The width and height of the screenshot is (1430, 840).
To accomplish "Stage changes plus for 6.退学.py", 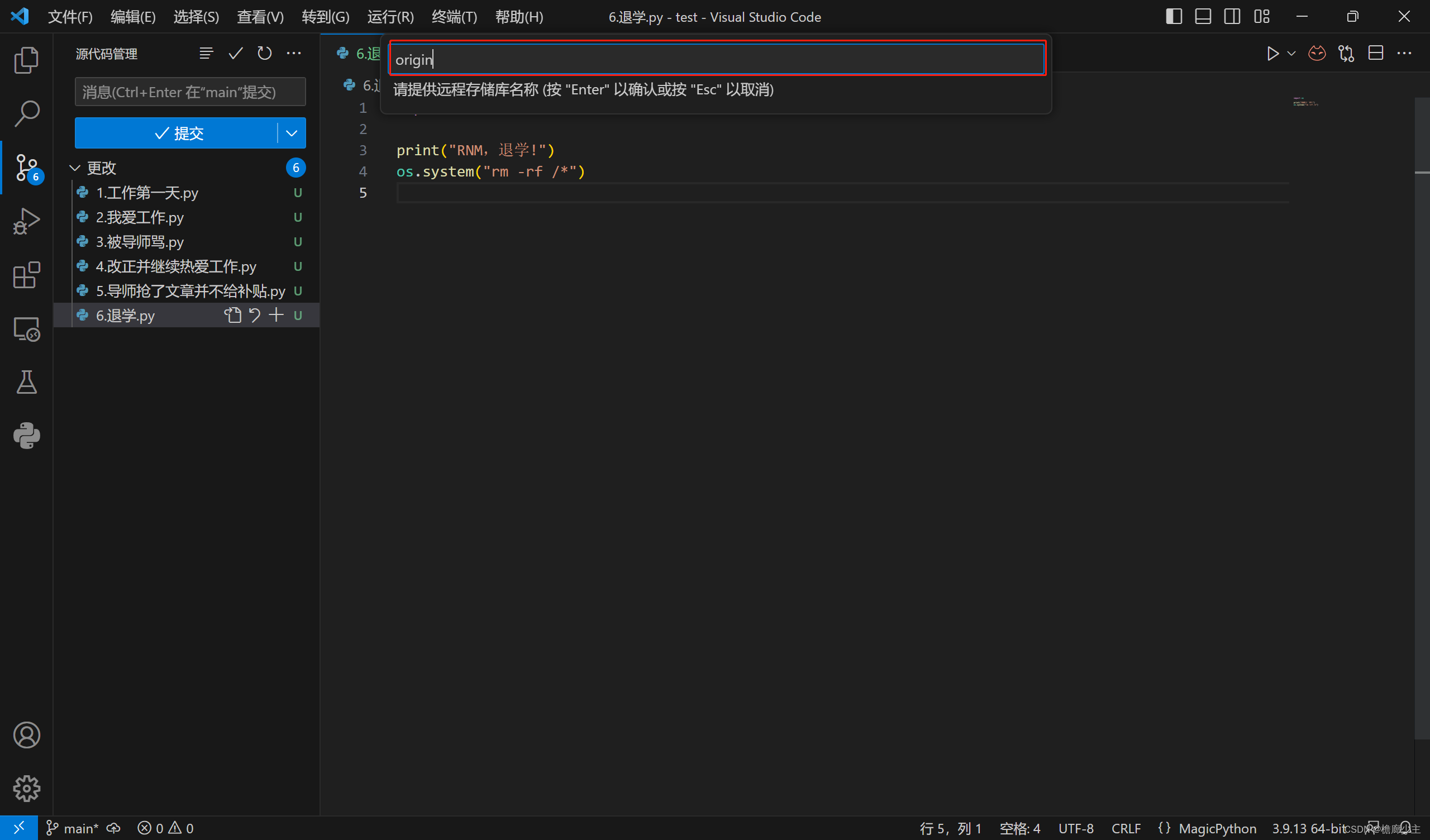I will [x=276, y=315].
